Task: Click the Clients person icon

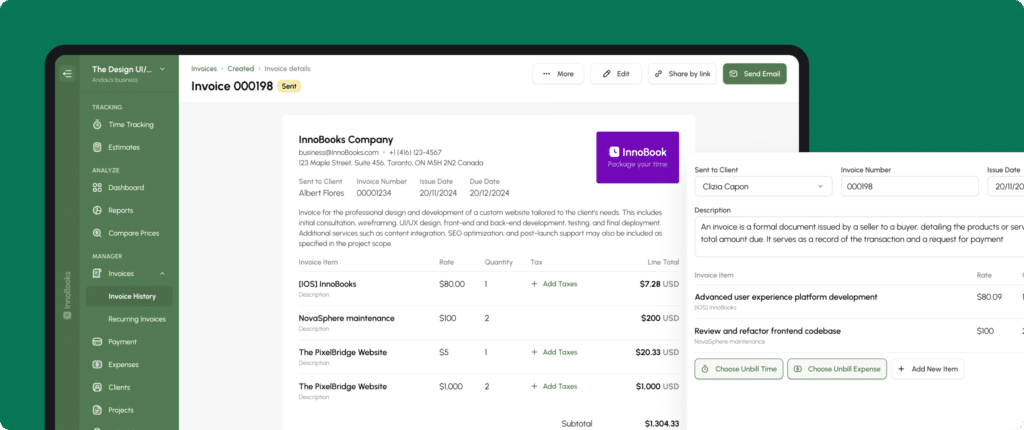Action: [97, 388]
